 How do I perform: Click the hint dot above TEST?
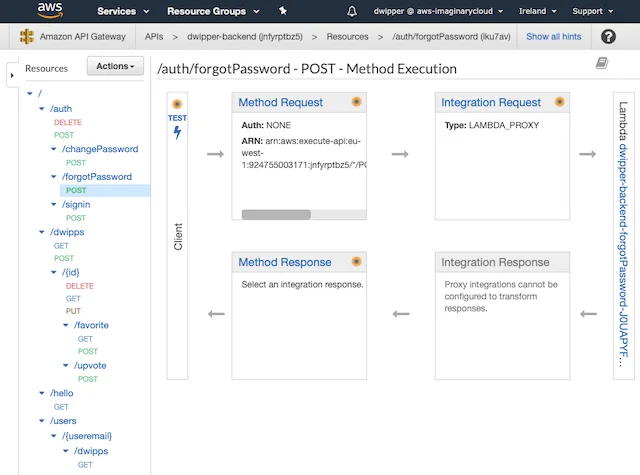(177, 104)
